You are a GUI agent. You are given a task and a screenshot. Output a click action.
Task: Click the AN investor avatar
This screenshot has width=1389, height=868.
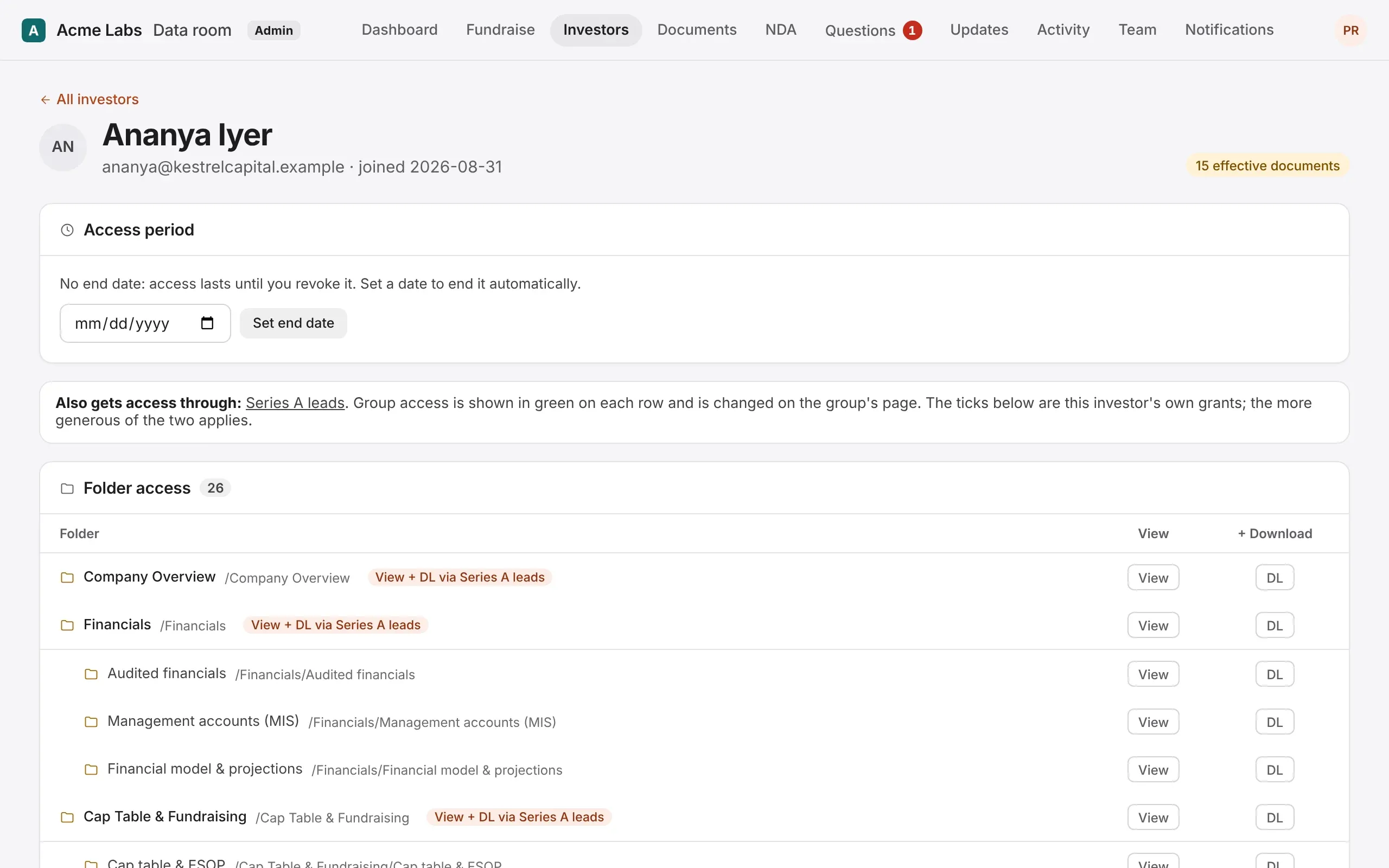(63, 147)
